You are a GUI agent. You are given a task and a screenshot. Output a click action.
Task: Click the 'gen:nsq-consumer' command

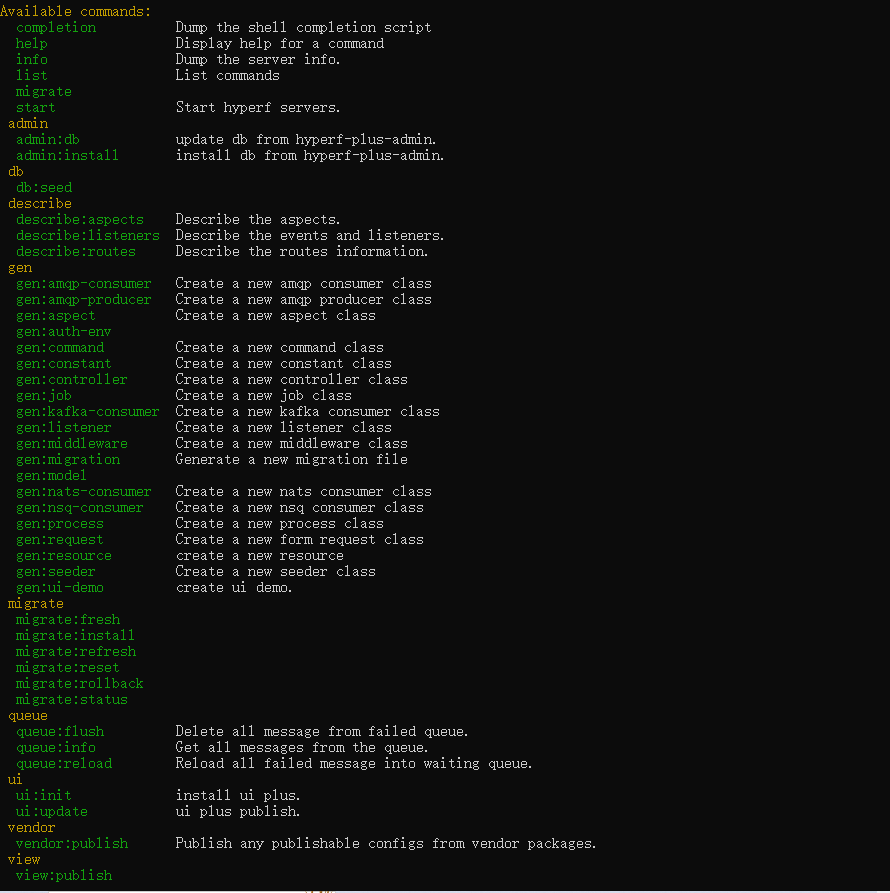80,507
